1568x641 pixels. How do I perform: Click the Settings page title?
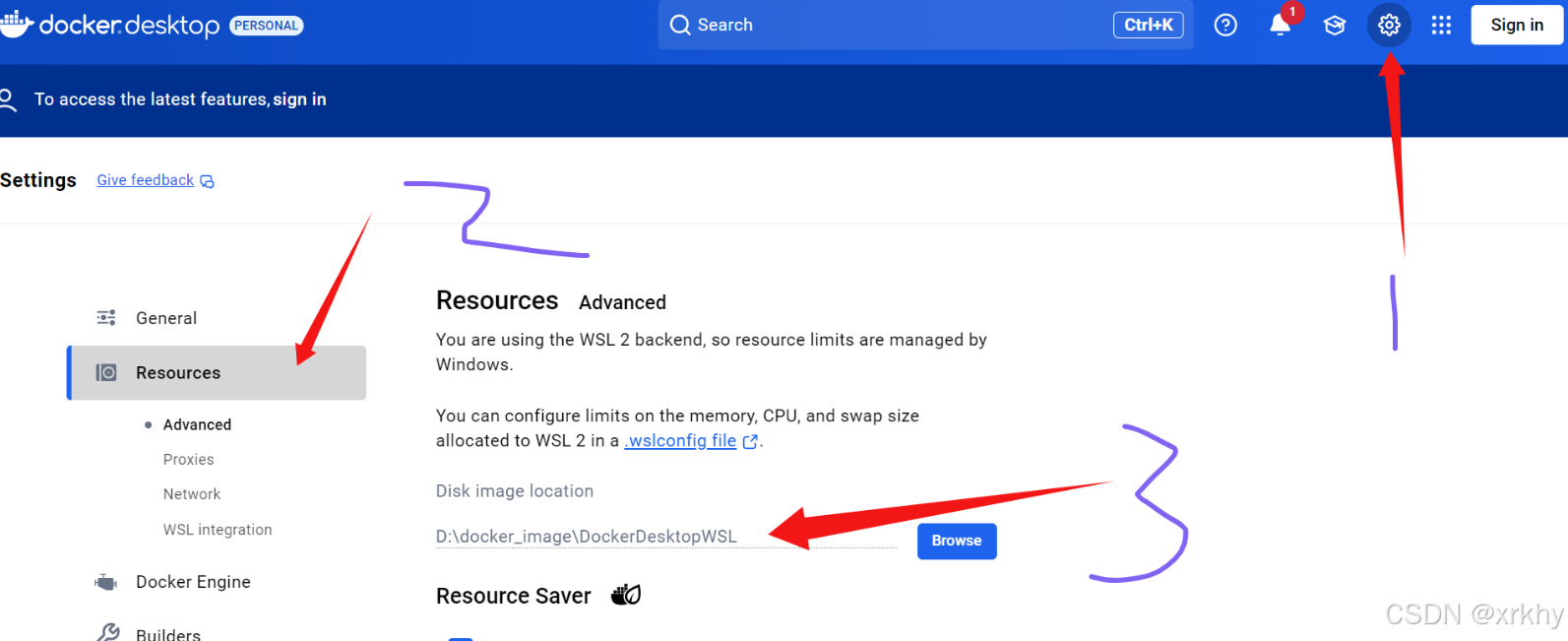click(x=38, y=180)
